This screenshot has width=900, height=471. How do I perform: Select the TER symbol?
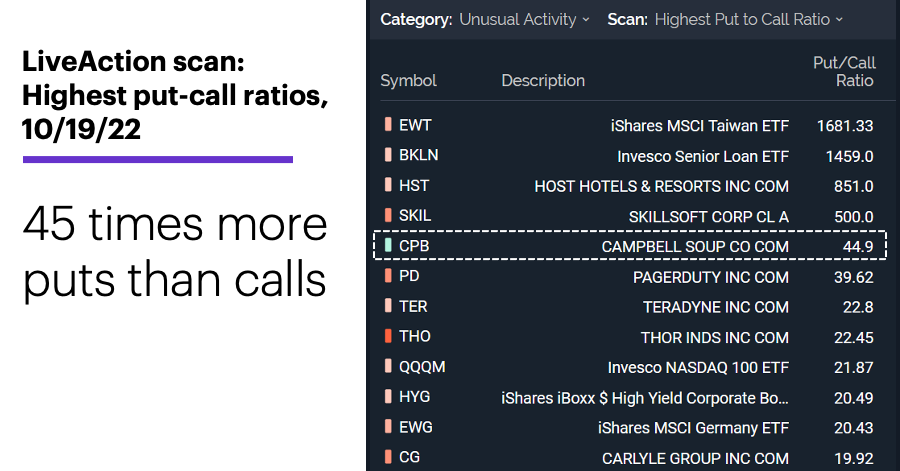[x=413, y=306]
